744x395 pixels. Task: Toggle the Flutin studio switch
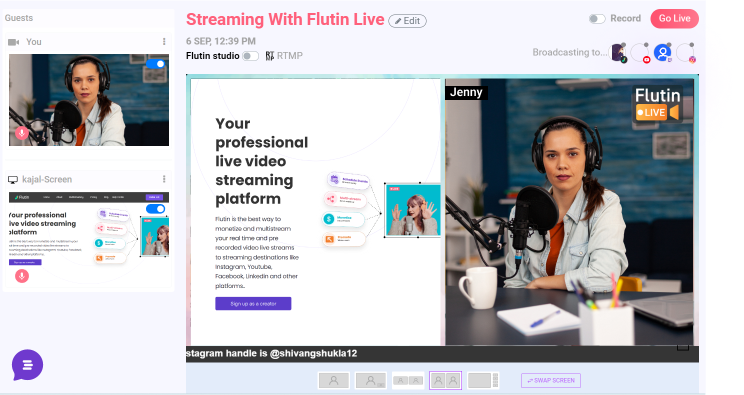point(250,56)
